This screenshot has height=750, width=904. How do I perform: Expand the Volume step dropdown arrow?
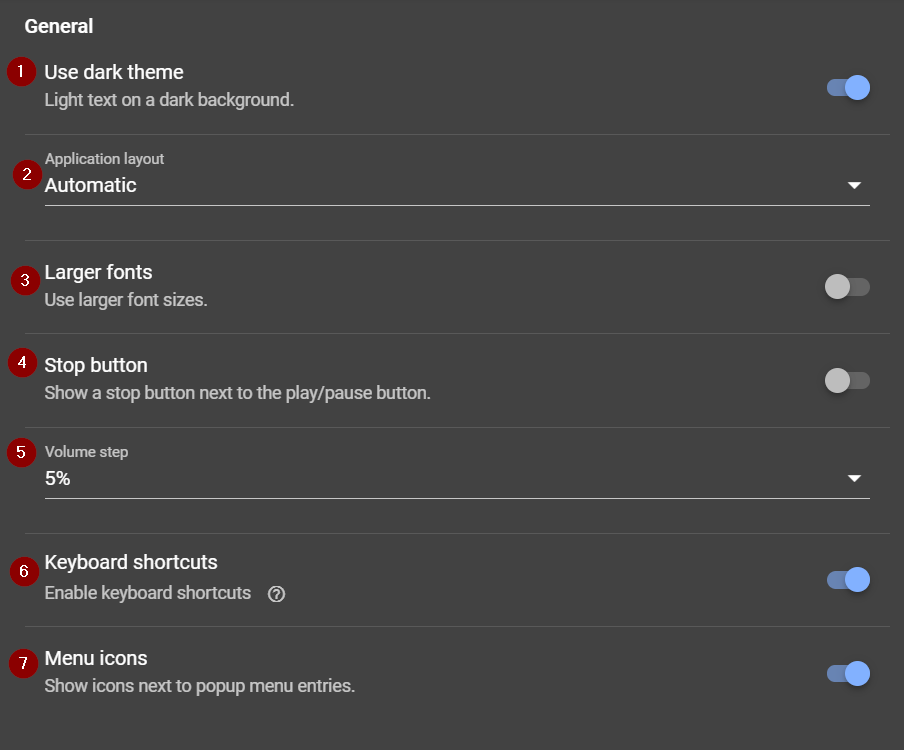coord(854,479)
